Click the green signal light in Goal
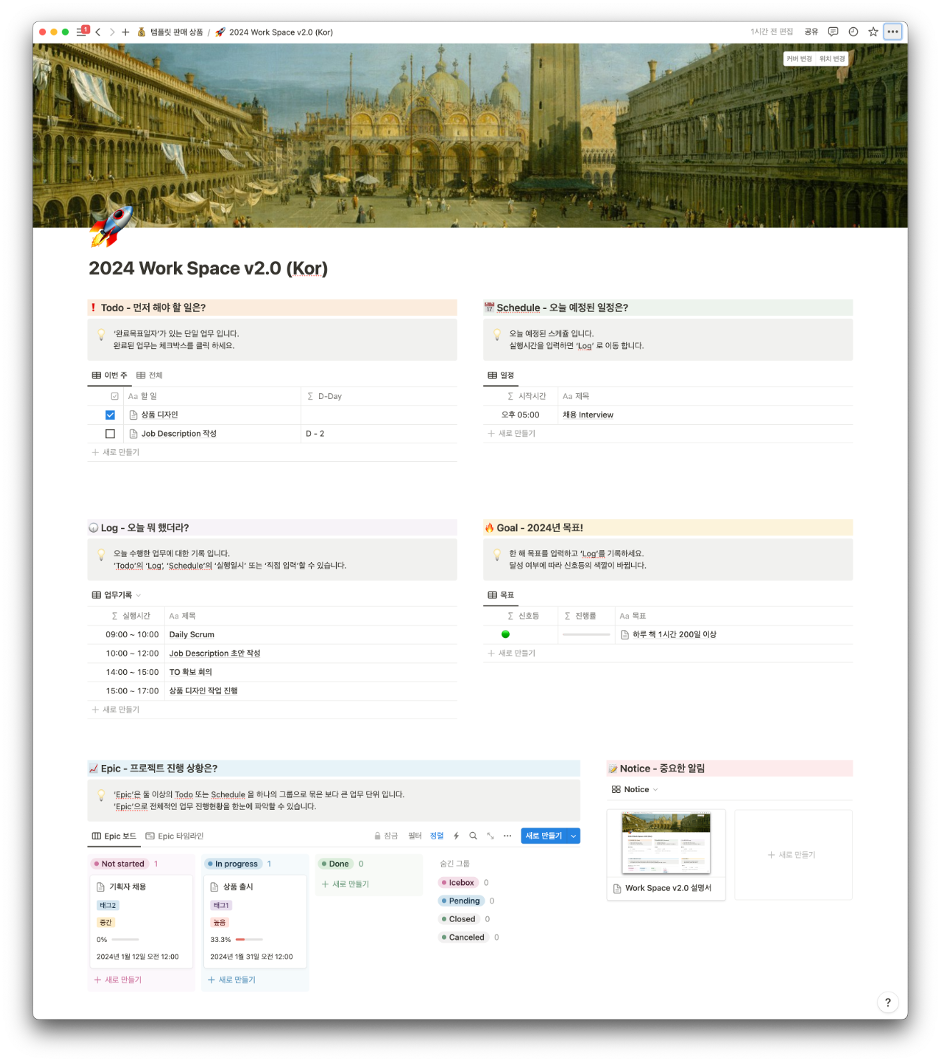The image size is (941, 1064). click(x=505, y=634)
